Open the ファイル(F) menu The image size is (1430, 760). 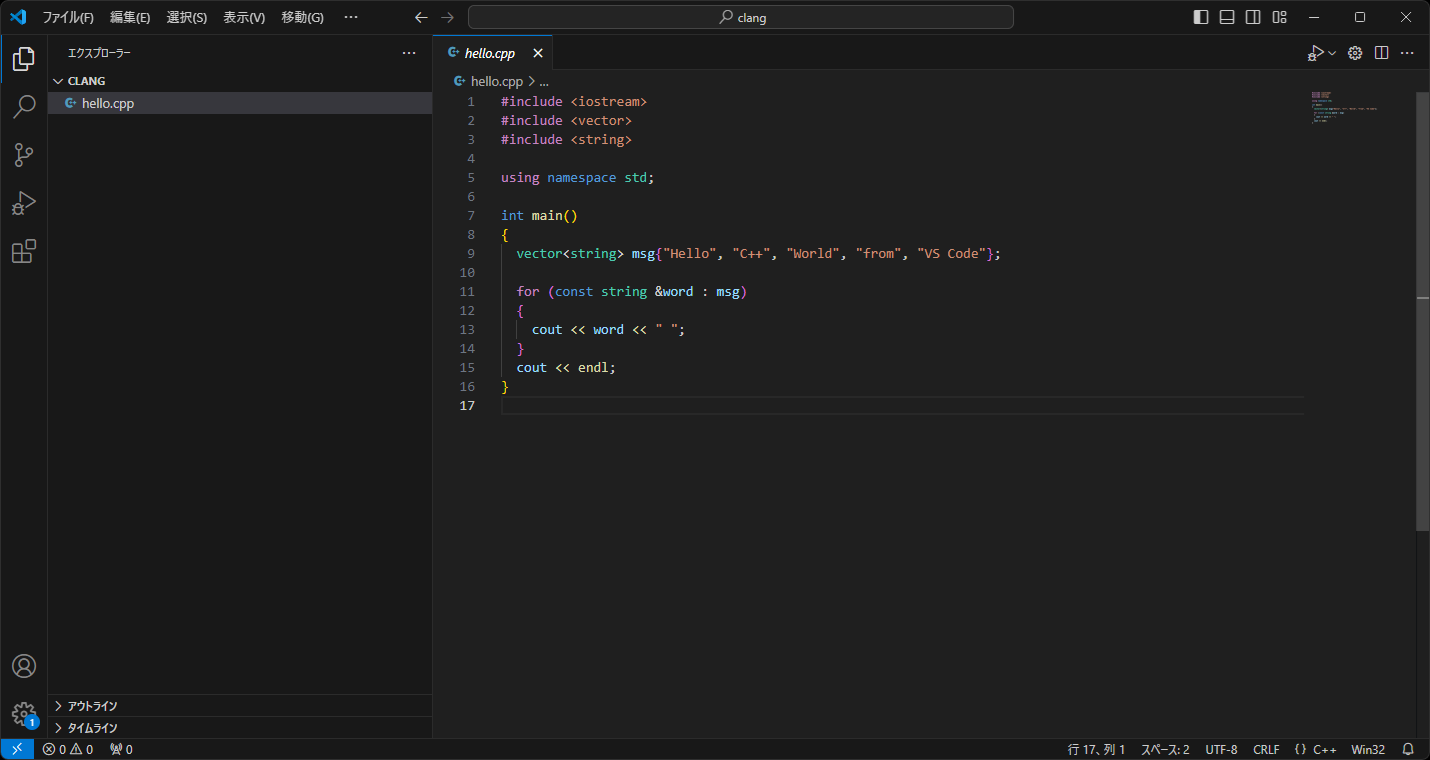pos(68,17)
